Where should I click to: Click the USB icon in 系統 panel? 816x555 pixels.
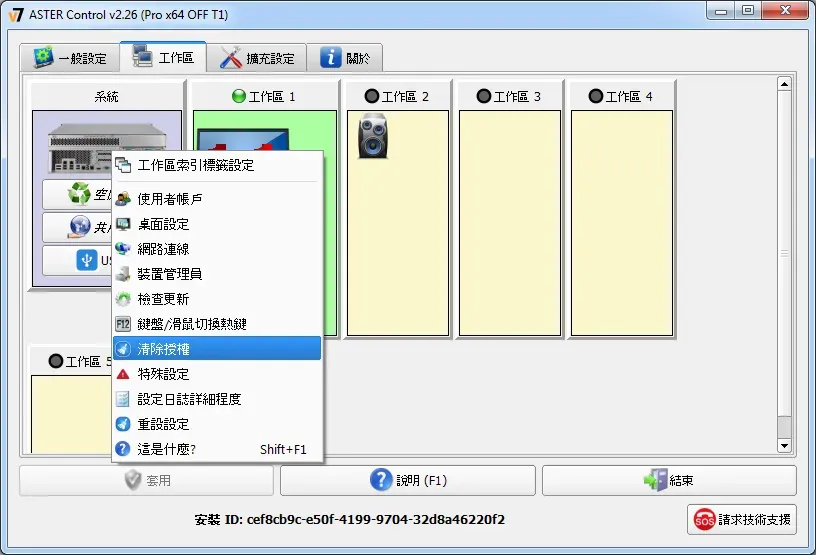click(x=86, y=260)
